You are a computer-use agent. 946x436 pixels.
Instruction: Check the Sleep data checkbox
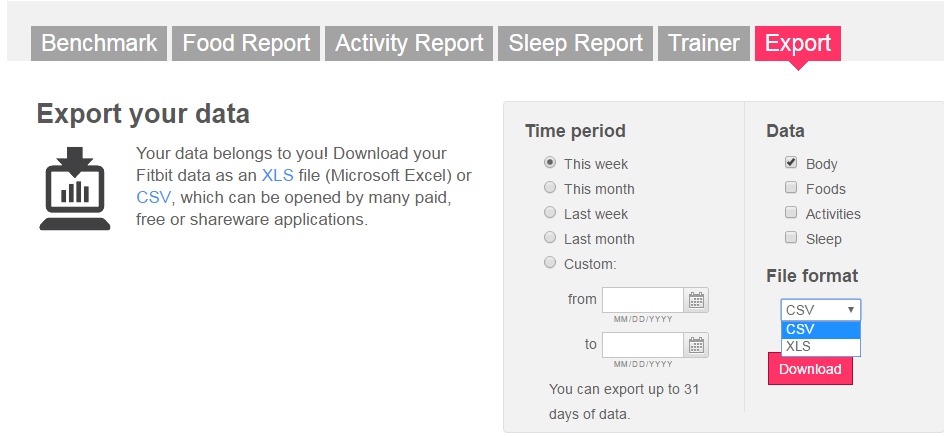coord(791,238)
